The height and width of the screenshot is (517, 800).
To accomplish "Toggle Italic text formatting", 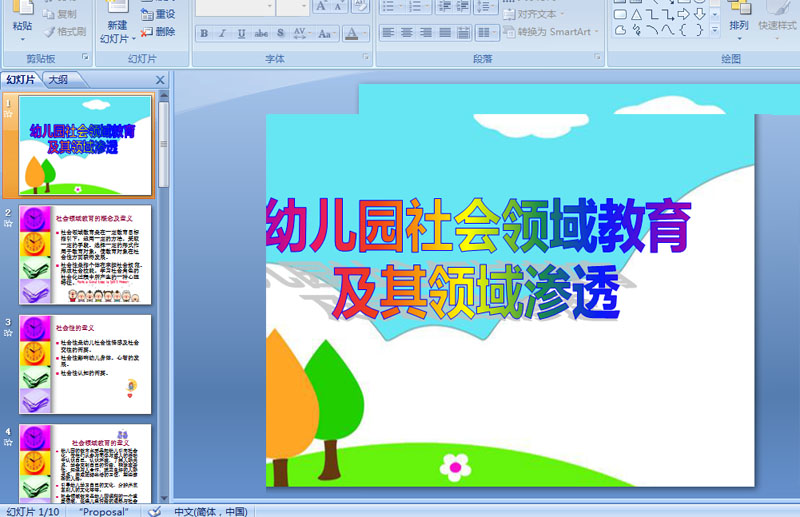I will 223,33.
